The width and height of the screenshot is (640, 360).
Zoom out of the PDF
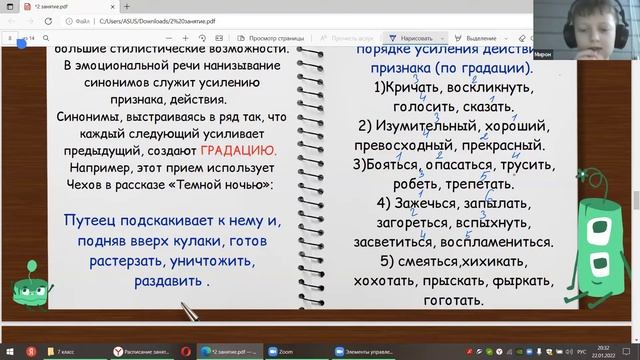tap(169, 38)
